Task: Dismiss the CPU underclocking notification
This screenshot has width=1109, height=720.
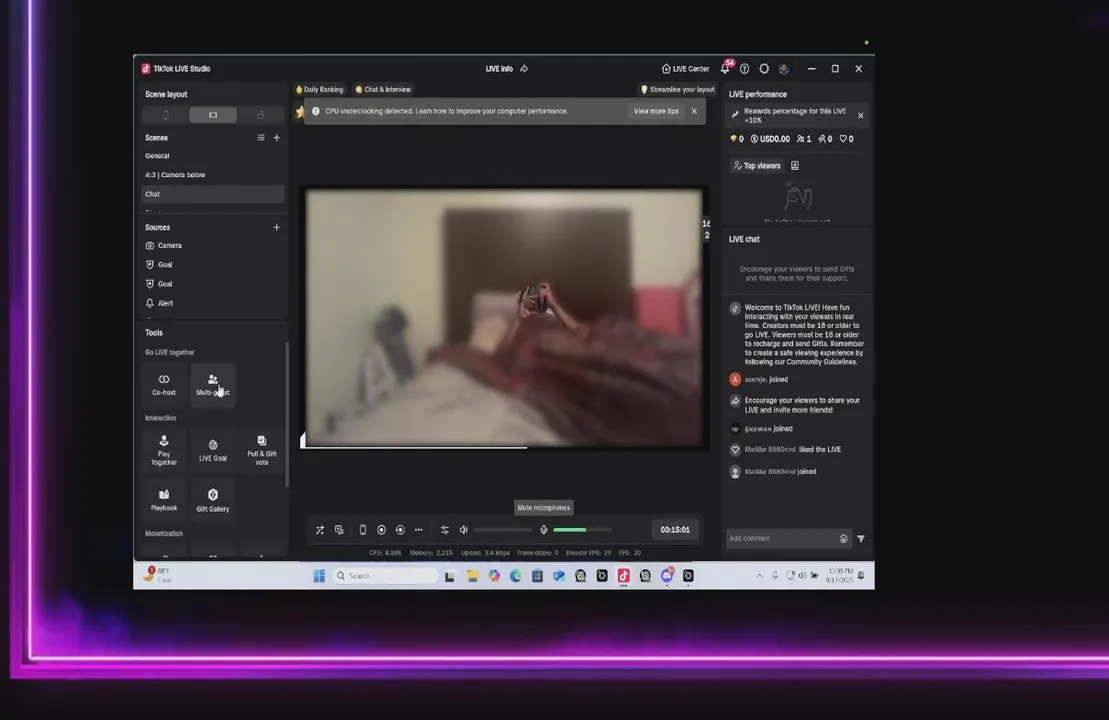Action: coord(695,111)
